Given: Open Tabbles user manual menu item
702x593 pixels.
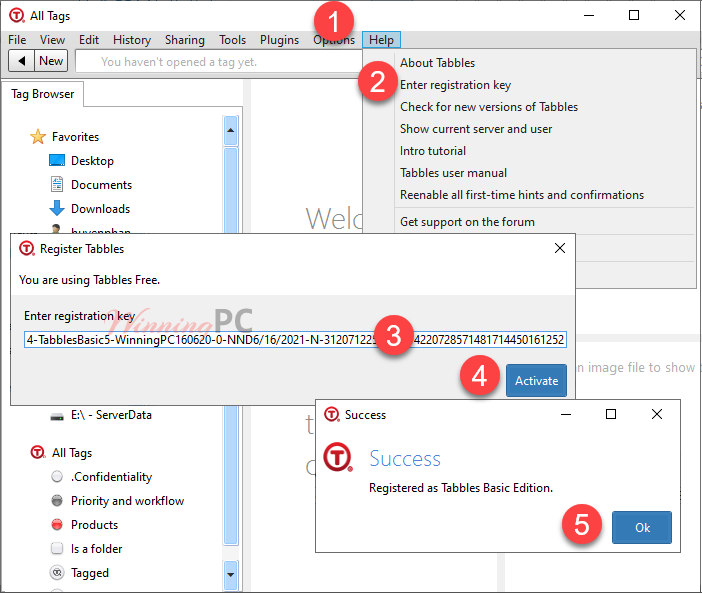Looking at the screenshot, I should [x=454, y=173].
